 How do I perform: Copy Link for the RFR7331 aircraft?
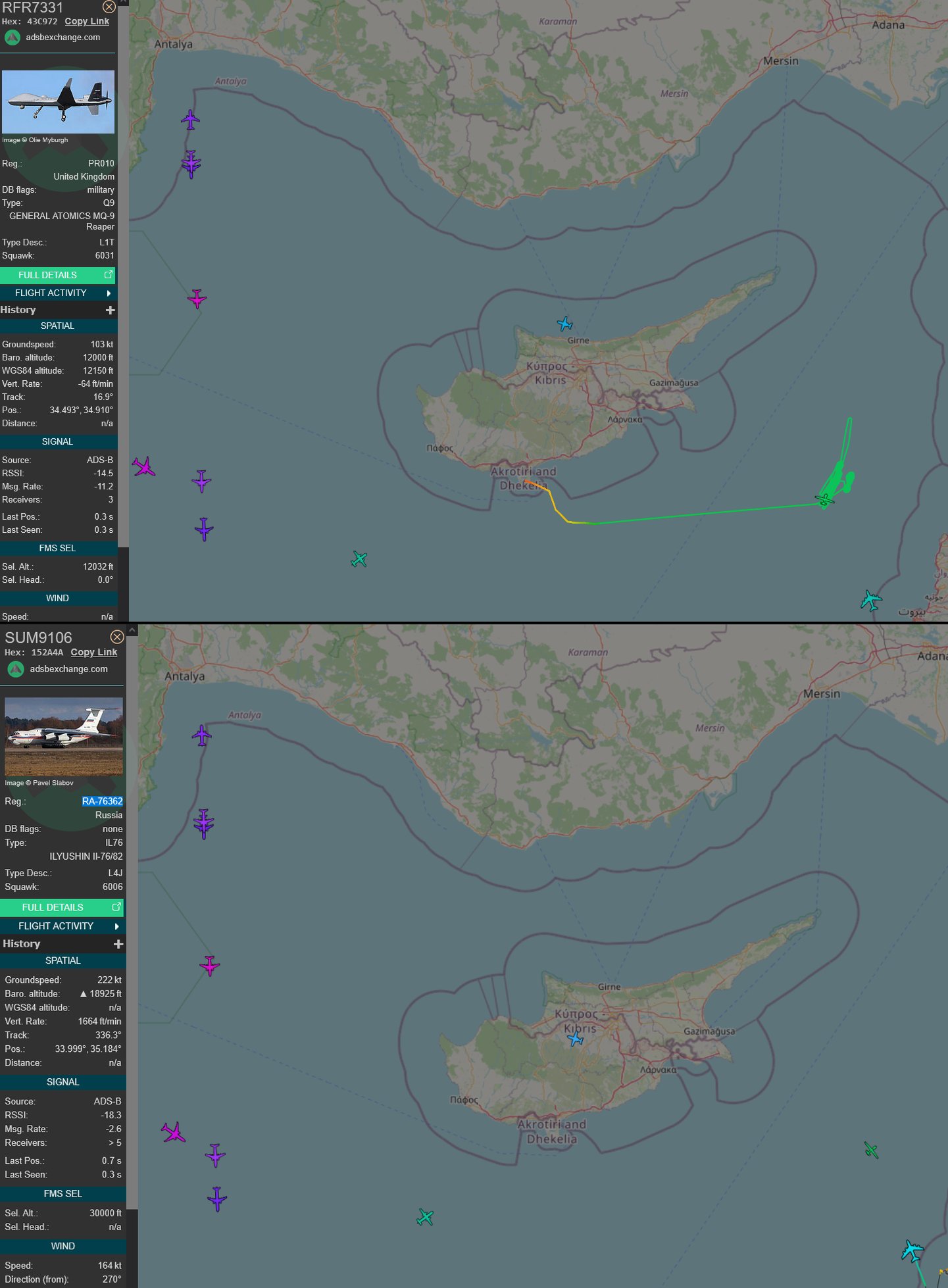(87, 21)
